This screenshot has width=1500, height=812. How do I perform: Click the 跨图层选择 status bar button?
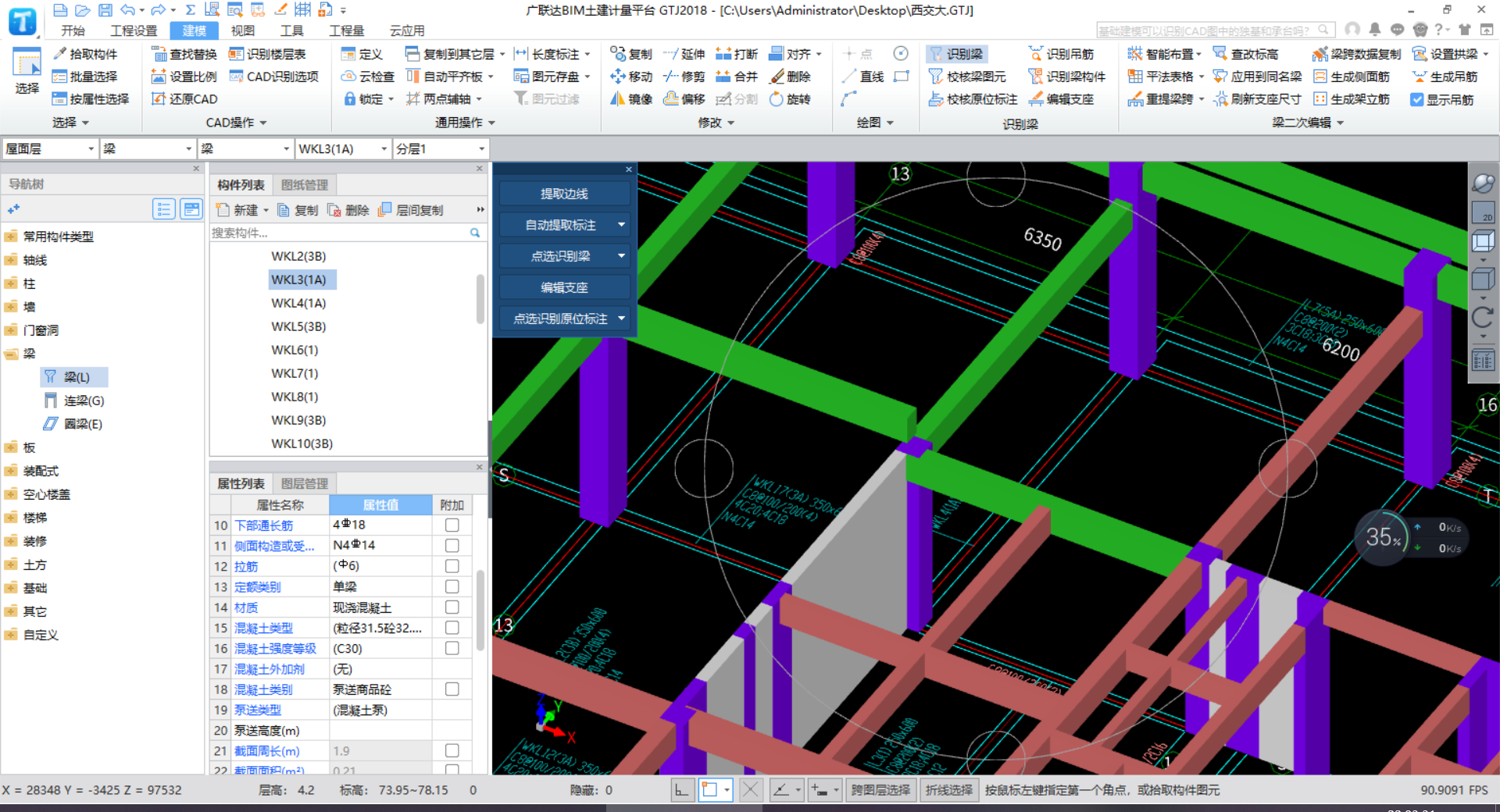point(880,790)
